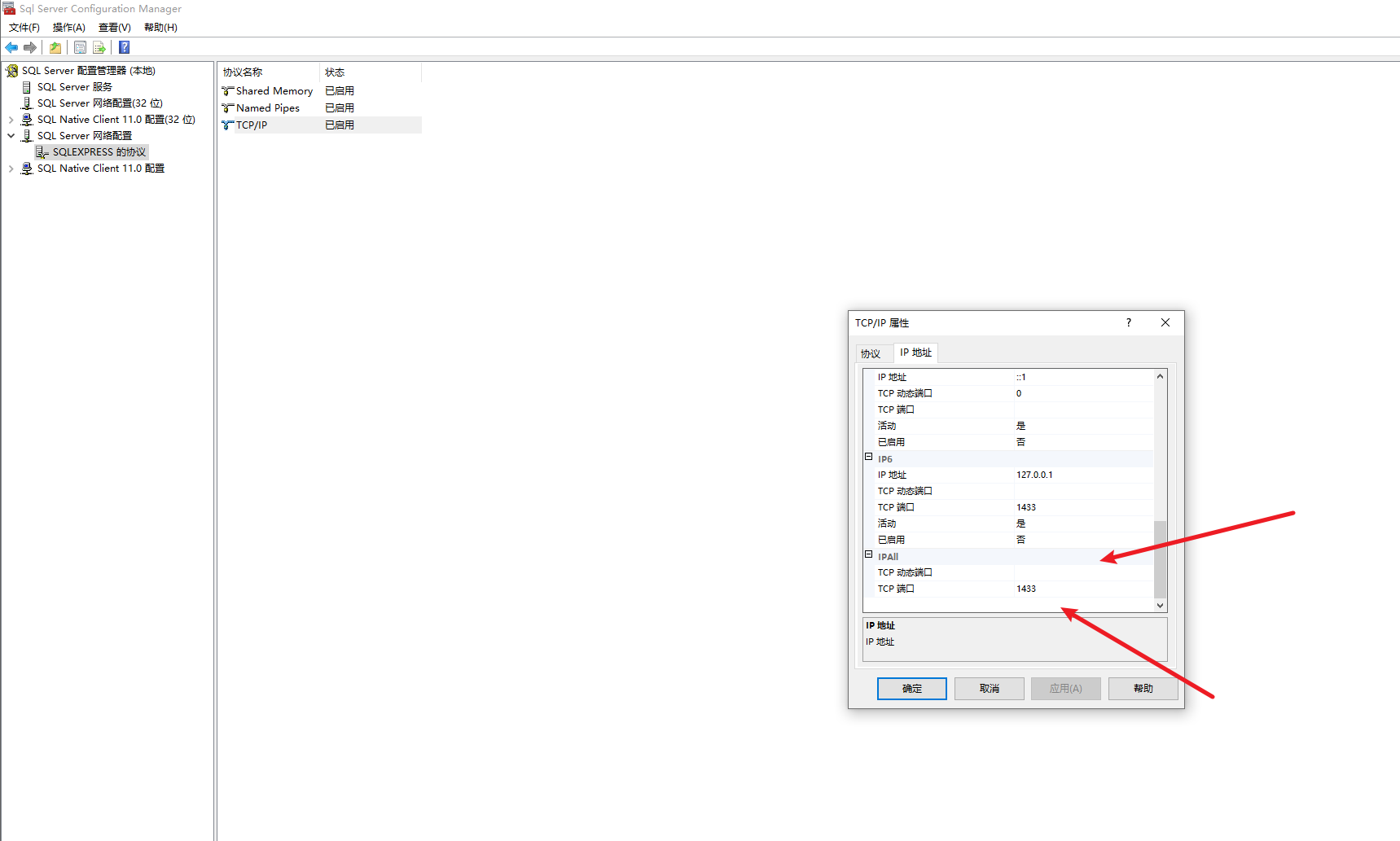This screenshot has height=841, width=1400.
Task: Click the property grid scroll-down arrow
Action: point(1161,606)
